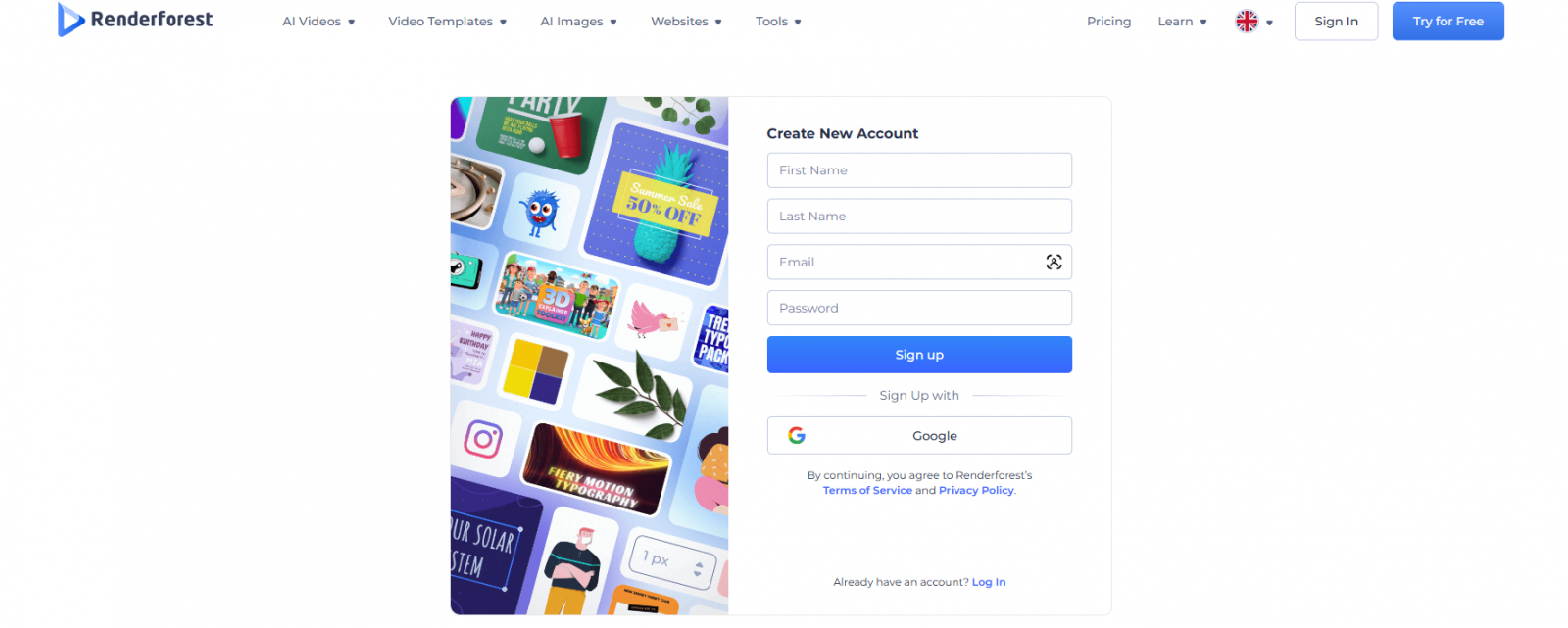Image resolution: width=1568 pixels, height=628 pixels.
Task: Expand the Learn dropdown
Action: click(x=1182, y=22)
